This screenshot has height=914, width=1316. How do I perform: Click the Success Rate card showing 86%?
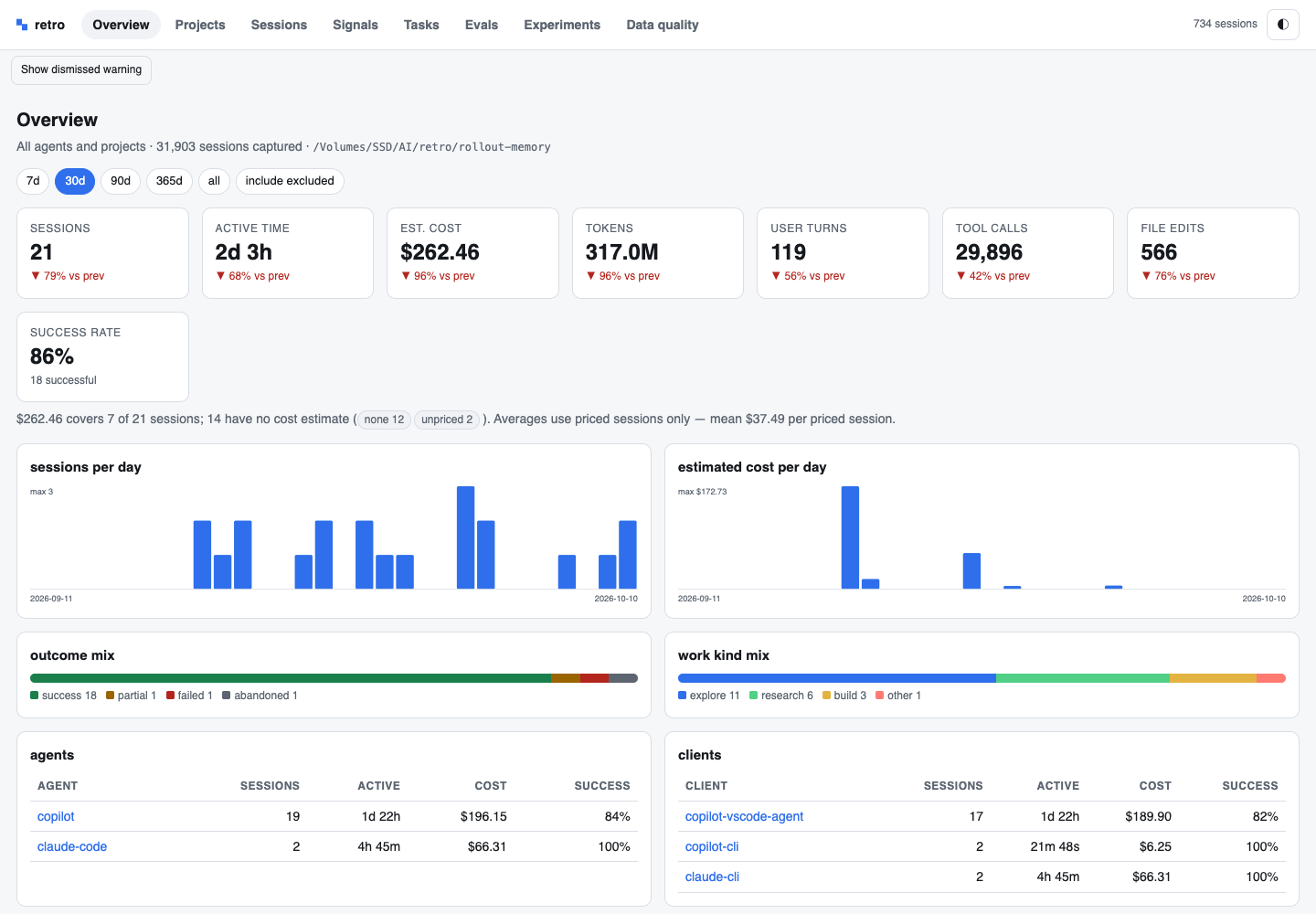(102, 356)
